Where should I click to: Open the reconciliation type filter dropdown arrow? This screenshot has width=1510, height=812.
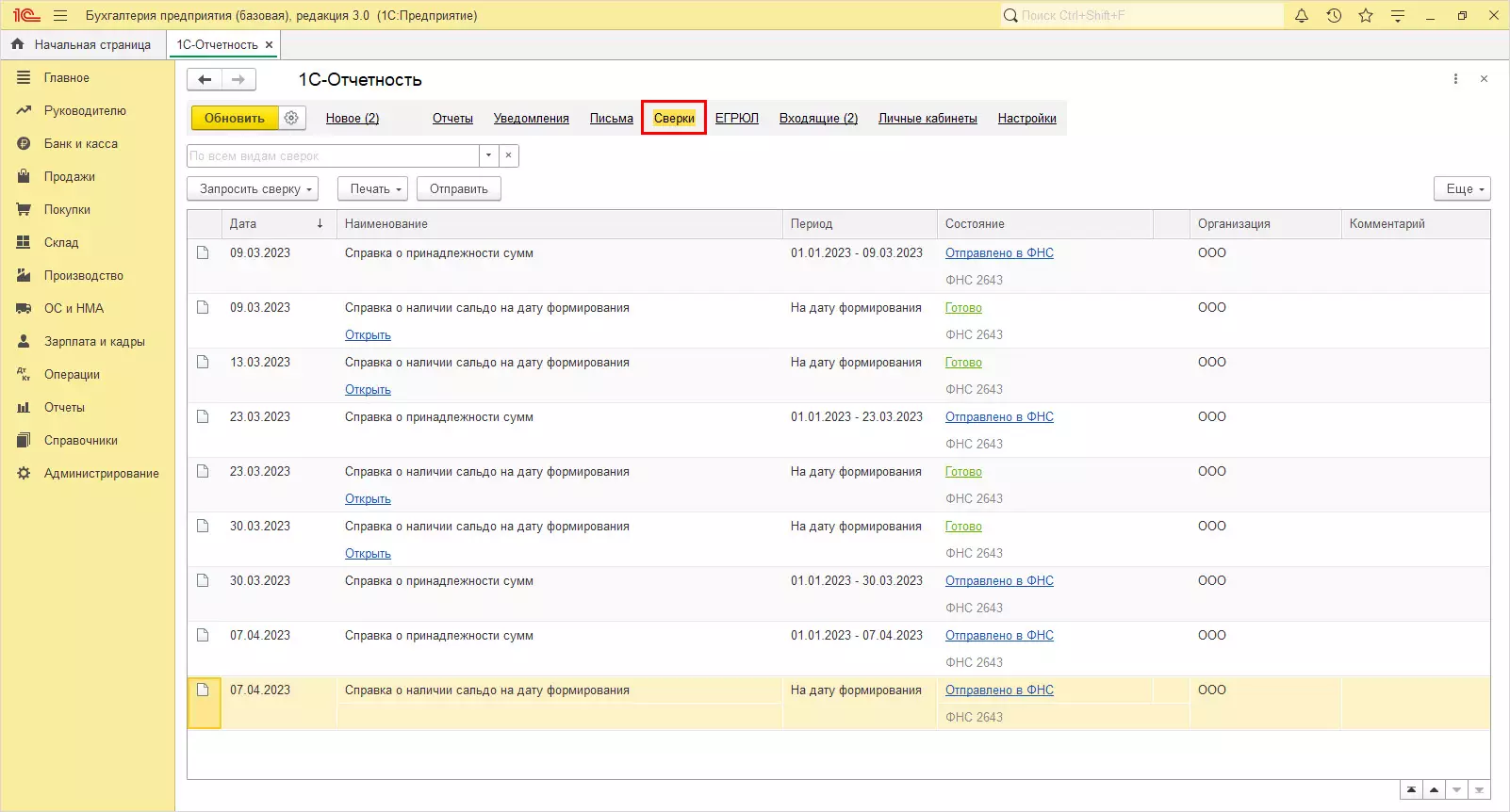[x=488, y=155]
